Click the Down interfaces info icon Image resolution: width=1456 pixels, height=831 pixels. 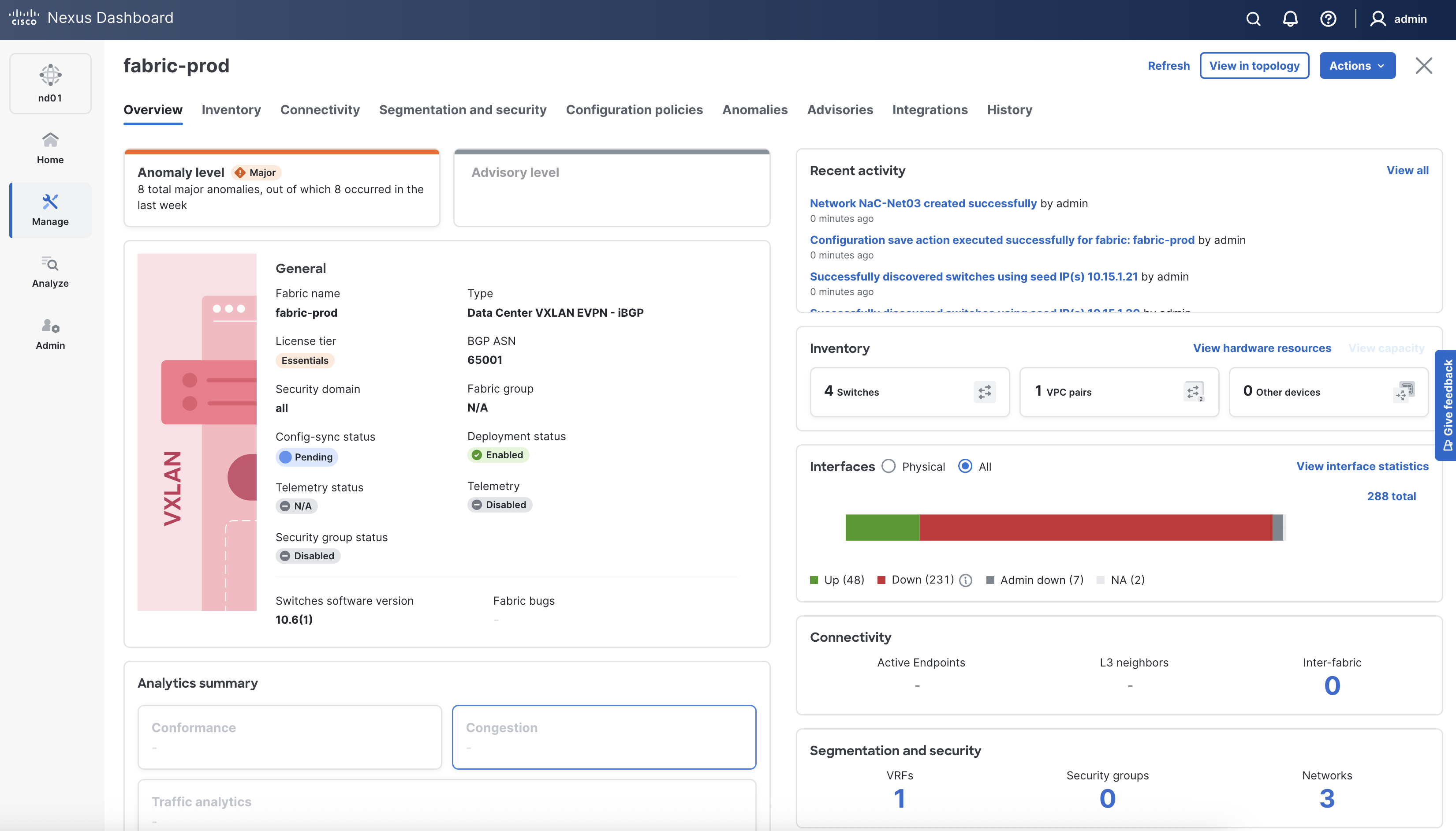[965, 580]
